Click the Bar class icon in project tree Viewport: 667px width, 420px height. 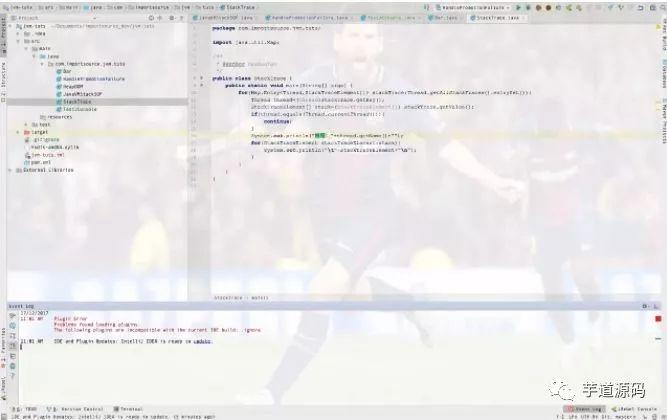[58, 72]
